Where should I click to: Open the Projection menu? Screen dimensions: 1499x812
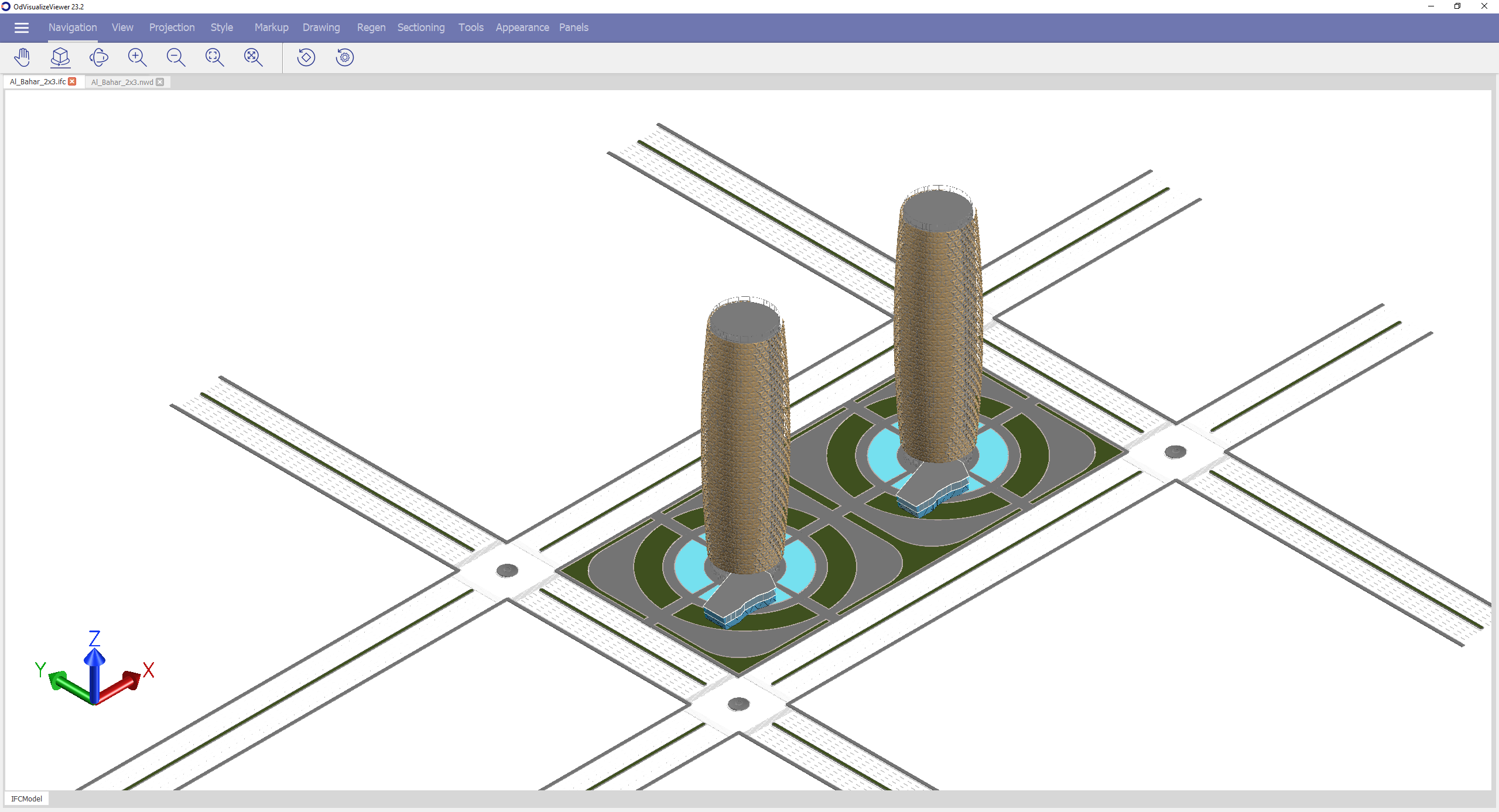pos(172,28)
